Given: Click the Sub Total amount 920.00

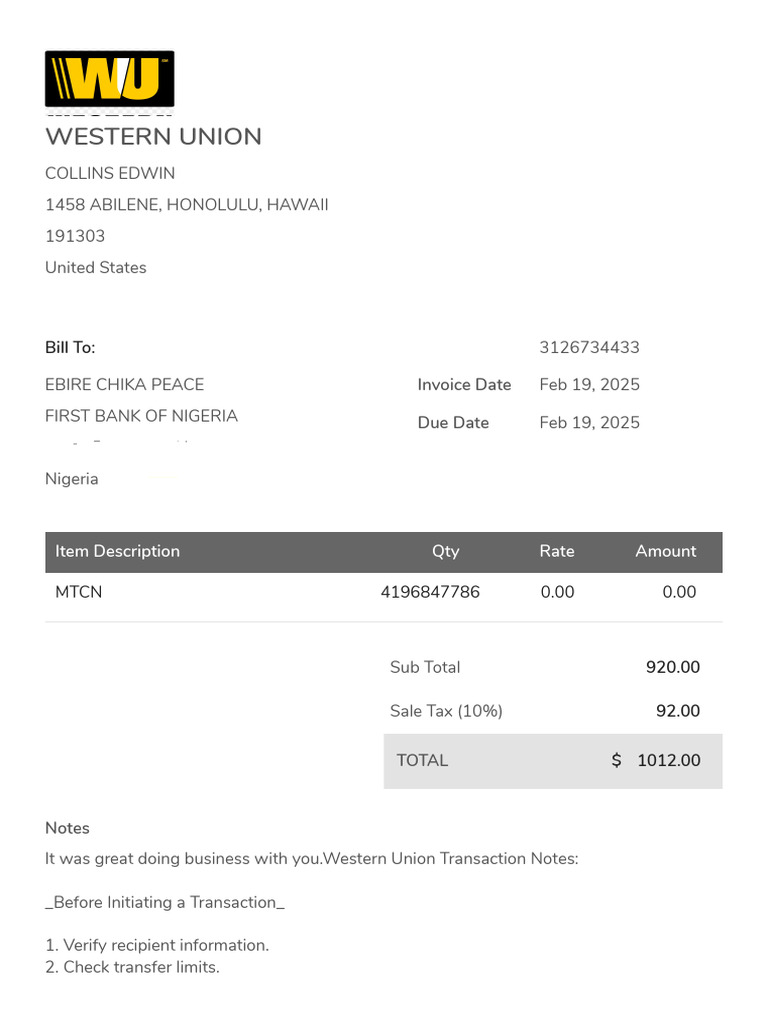Looking at the screenshot, I should tap(672, 667).
